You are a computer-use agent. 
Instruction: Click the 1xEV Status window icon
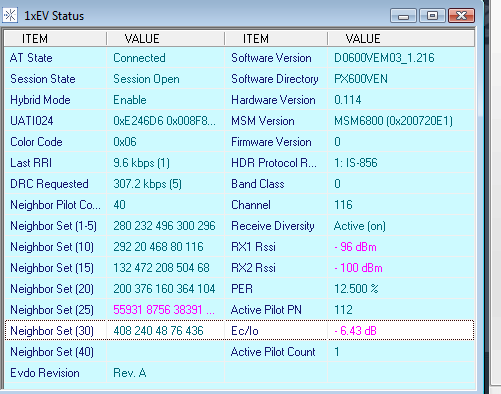[10, 15]
